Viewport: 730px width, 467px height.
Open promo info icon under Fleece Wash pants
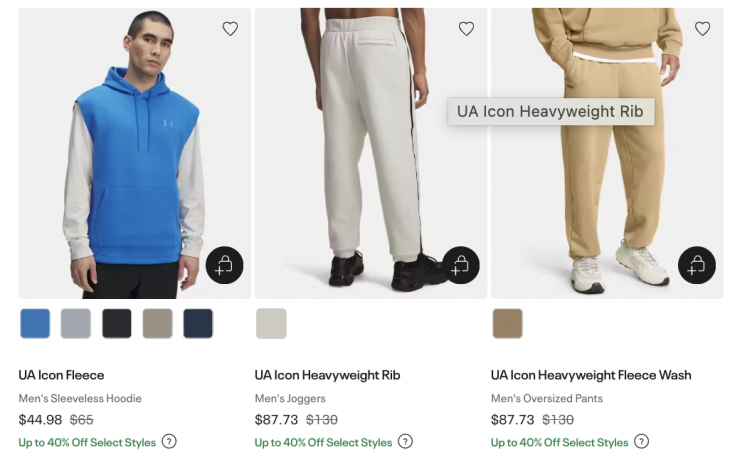tap(641, 442)
